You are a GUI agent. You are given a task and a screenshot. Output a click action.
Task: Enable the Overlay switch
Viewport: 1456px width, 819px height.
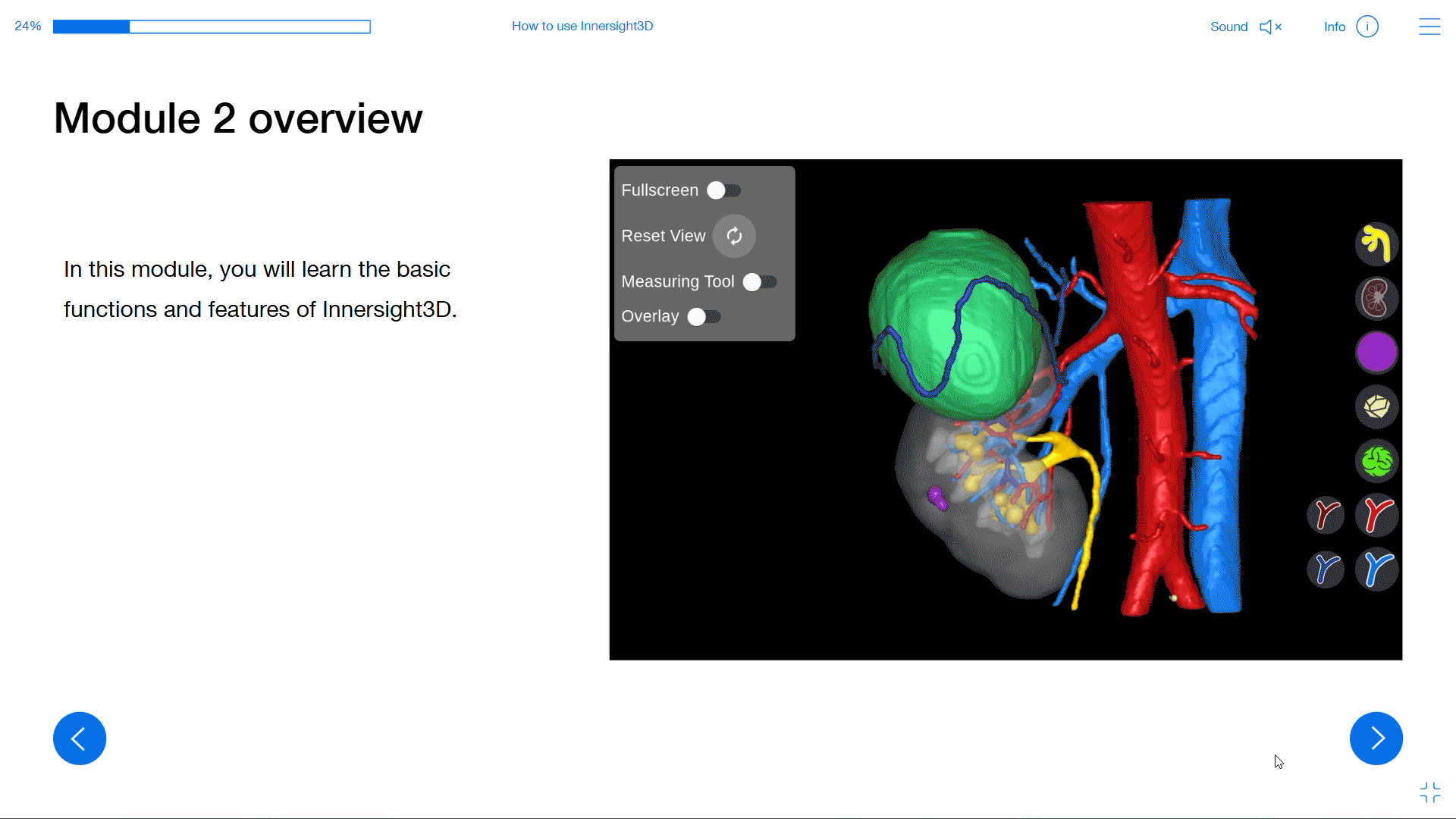point(704,317)
